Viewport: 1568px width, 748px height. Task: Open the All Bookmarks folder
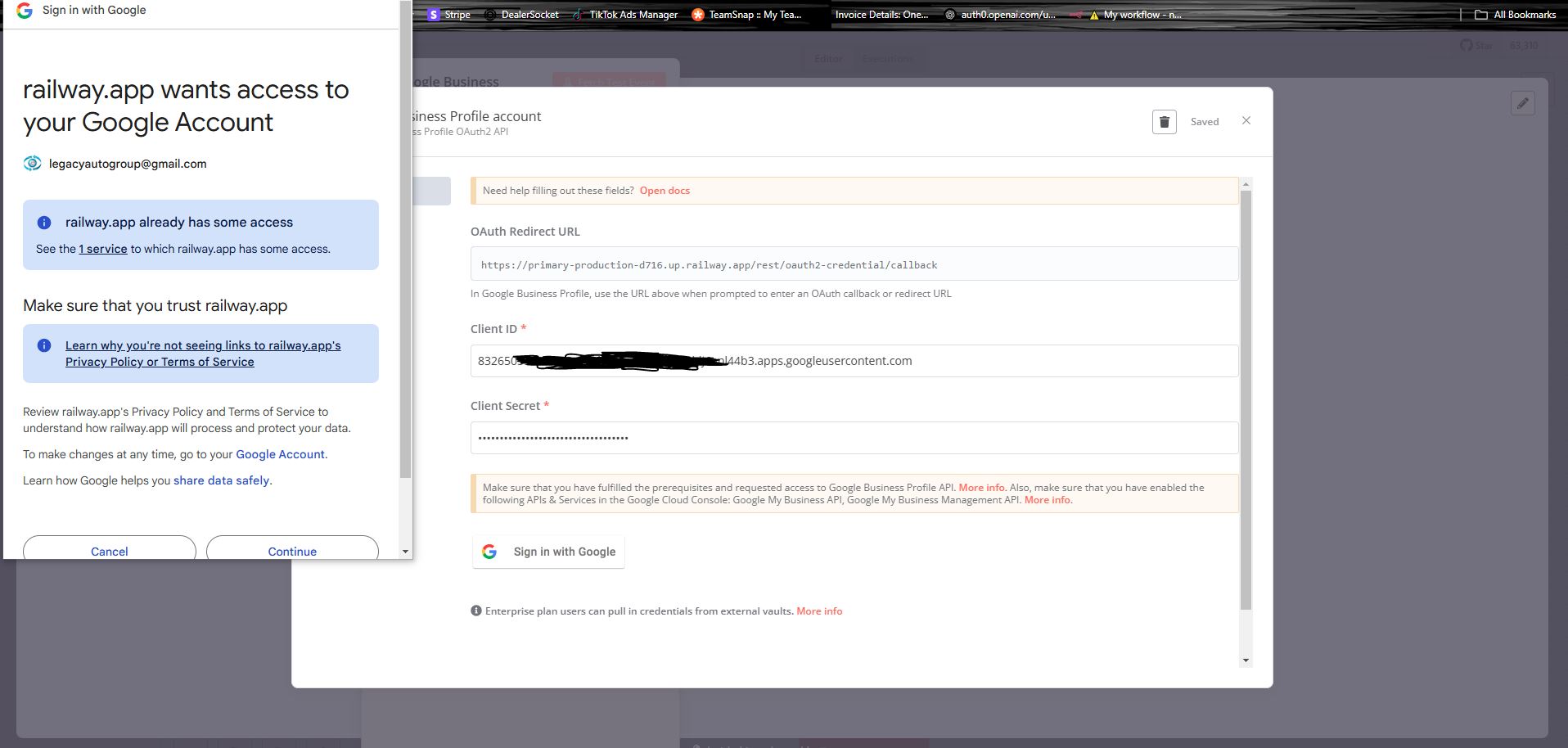1516,15
